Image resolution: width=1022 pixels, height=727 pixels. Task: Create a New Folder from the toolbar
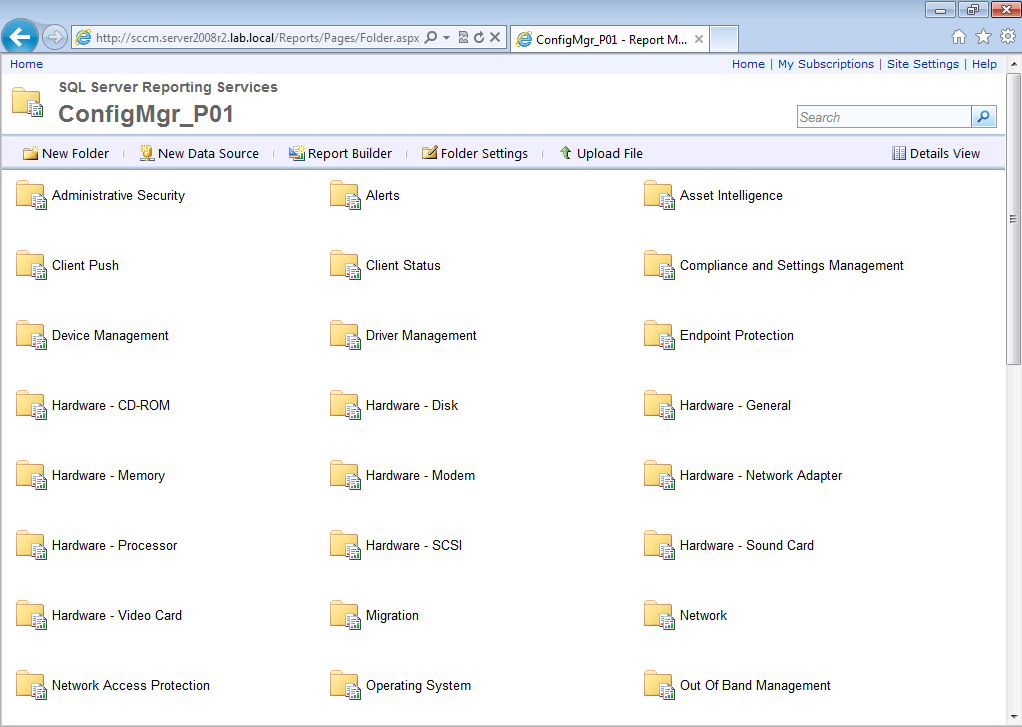(66, 153)
